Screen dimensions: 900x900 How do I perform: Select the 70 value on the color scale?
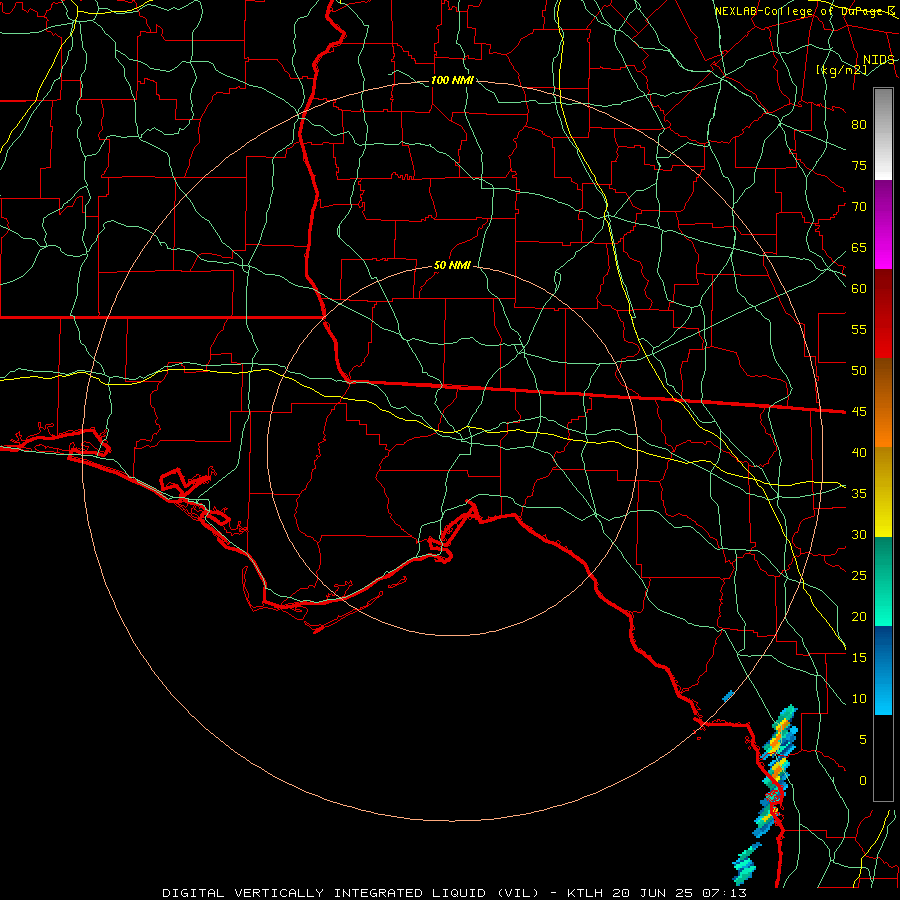click(859, 207)
